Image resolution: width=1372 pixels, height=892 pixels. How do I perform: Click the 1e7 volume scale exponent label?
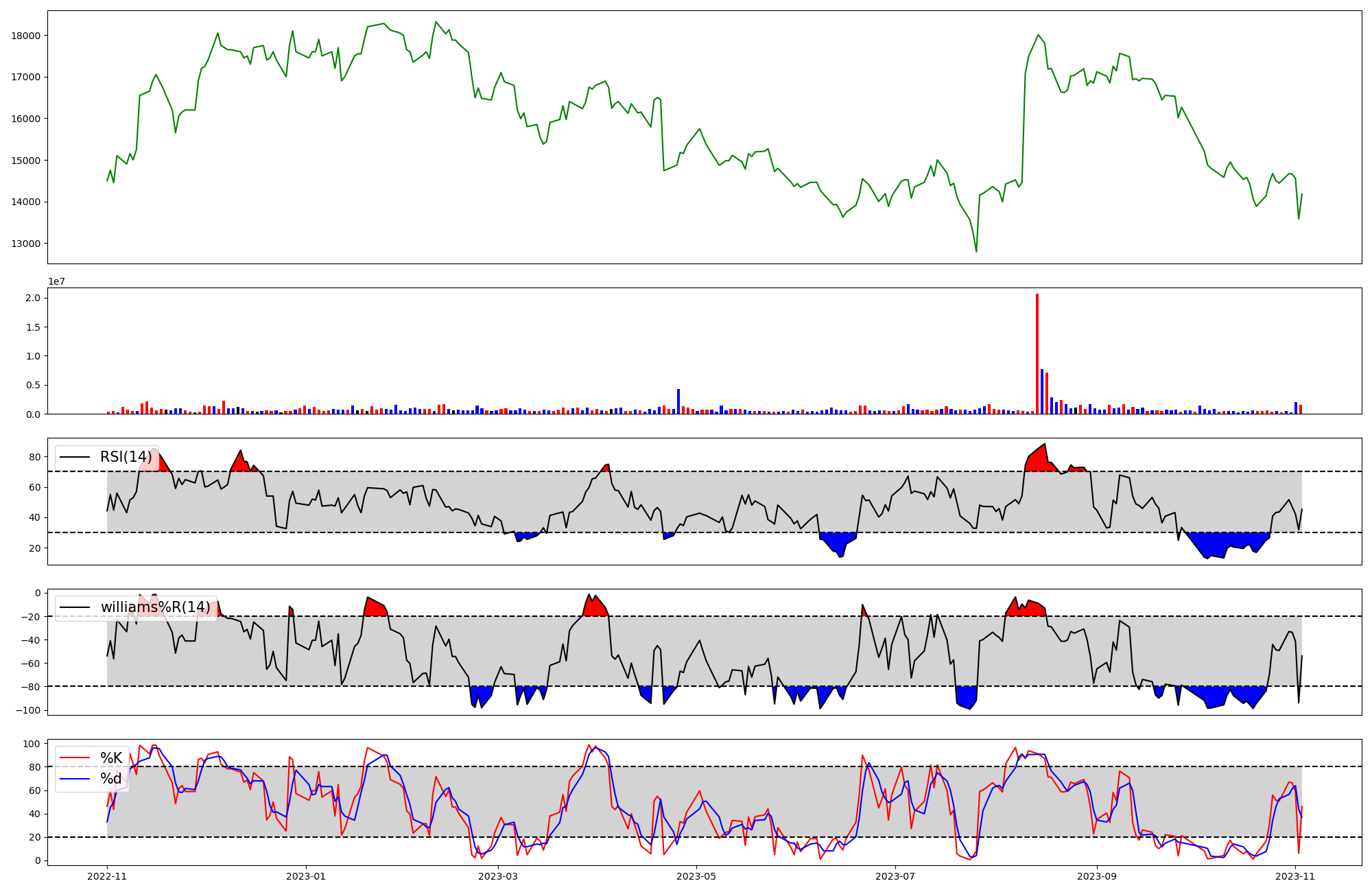point(56,281)
